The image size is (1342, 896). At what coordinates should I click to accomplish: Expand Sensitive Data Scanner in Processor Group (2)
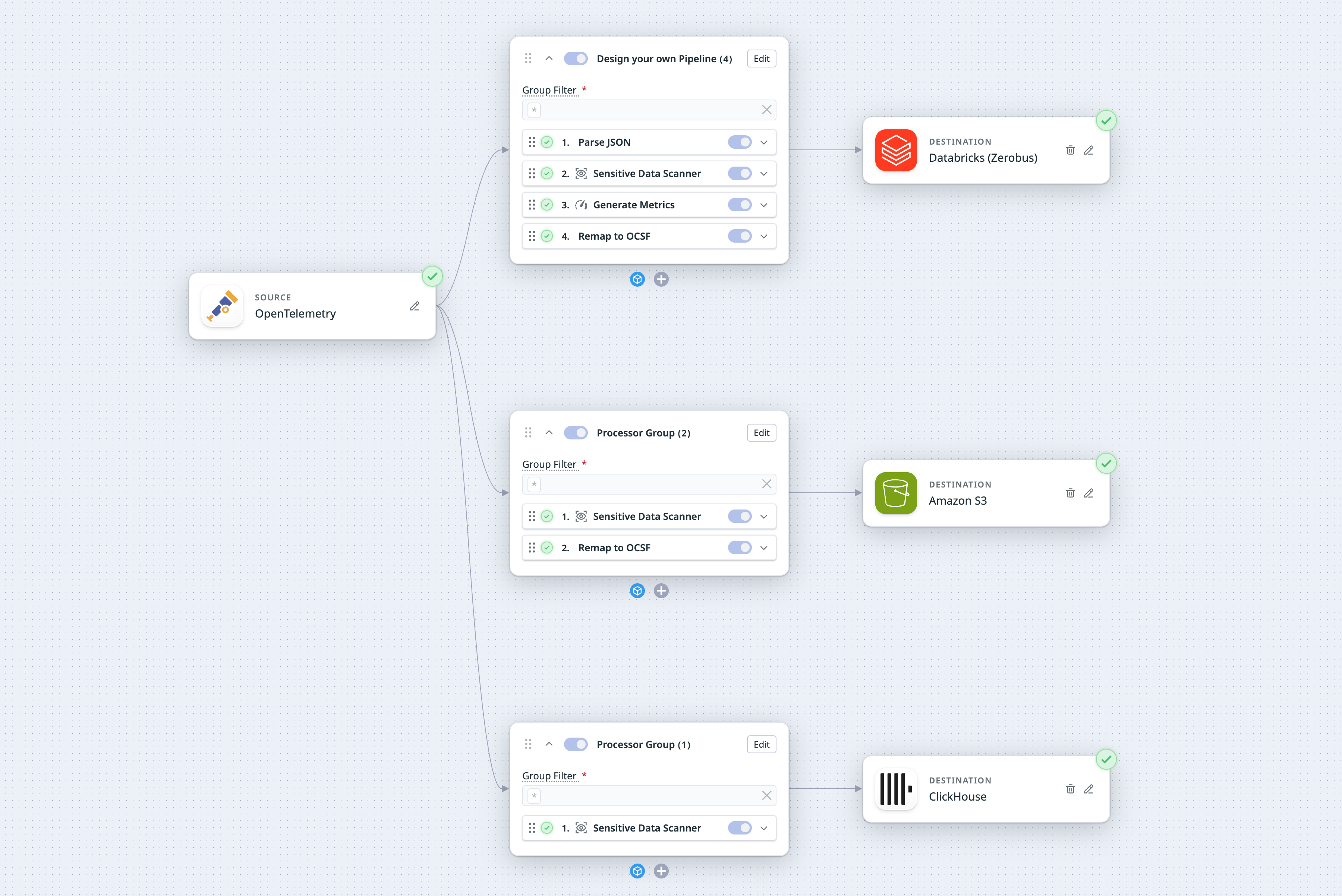[763, 517]
